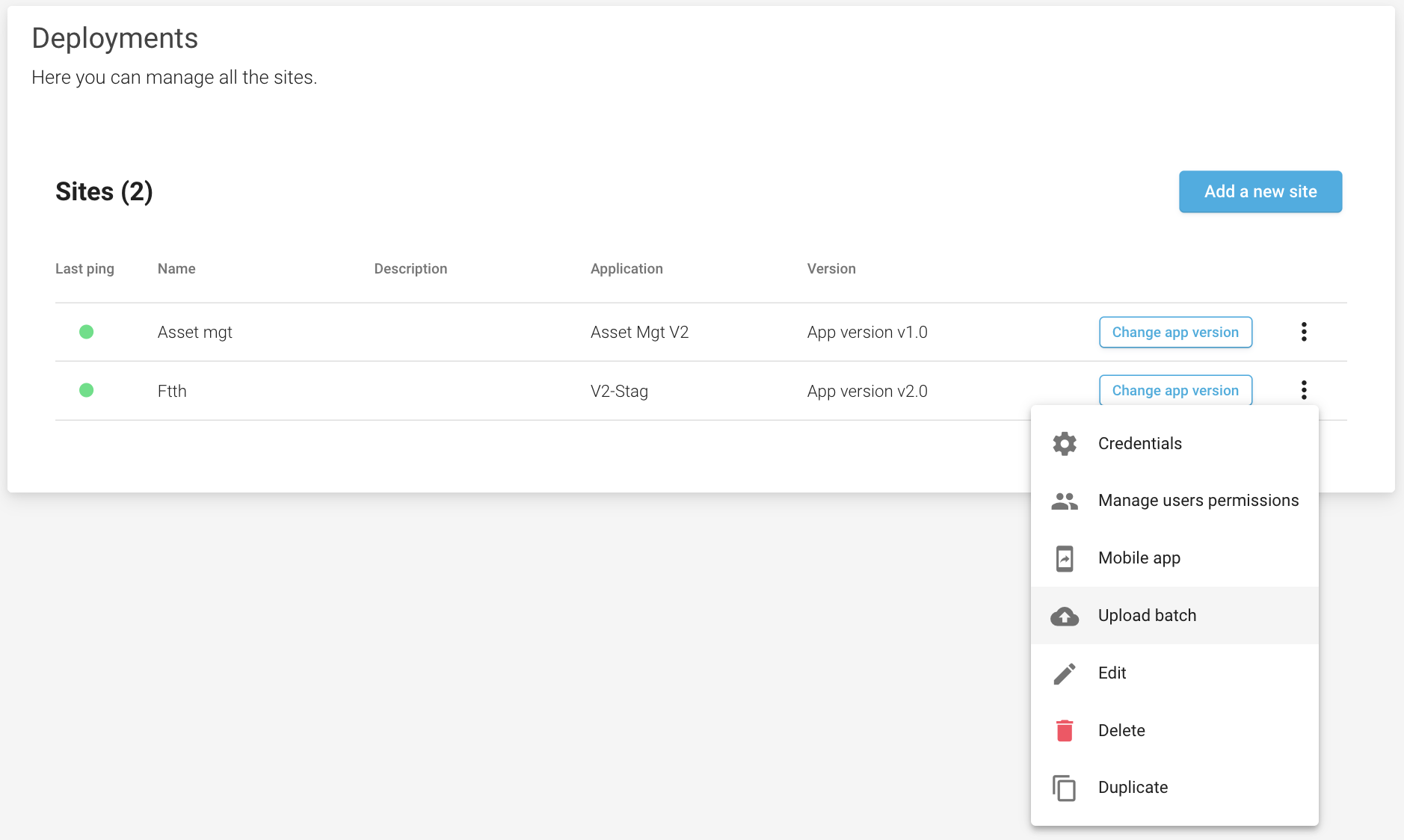This screenshot has width=1404, height=840.
Task: Click the Last ping column header
Action: [x=84, y=269]
